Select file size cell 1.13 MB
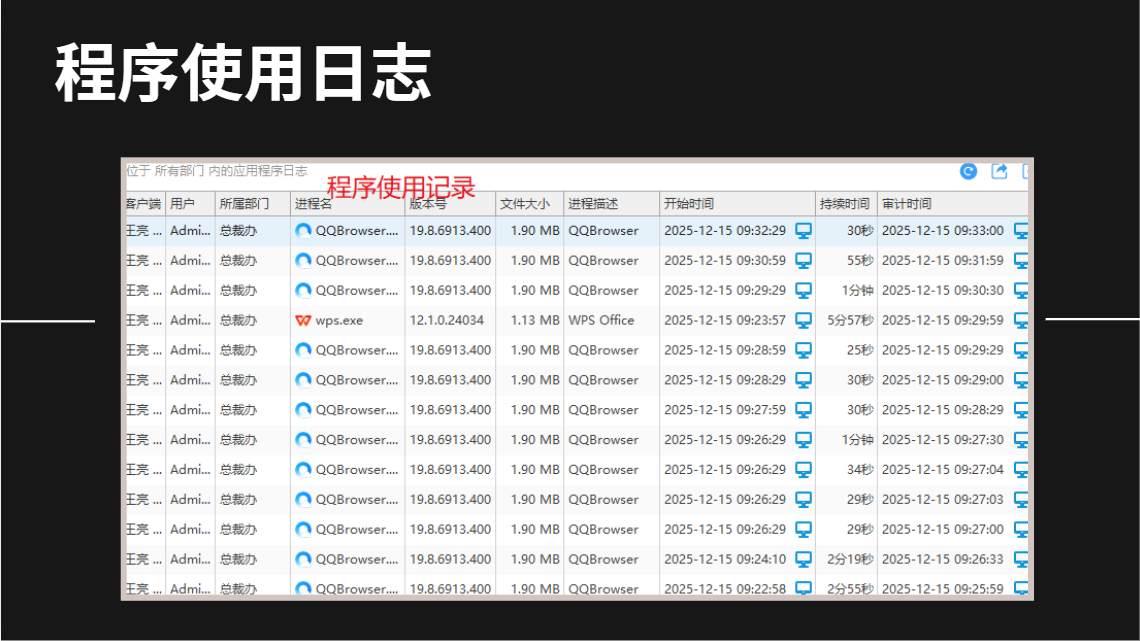 pos(535,320)
